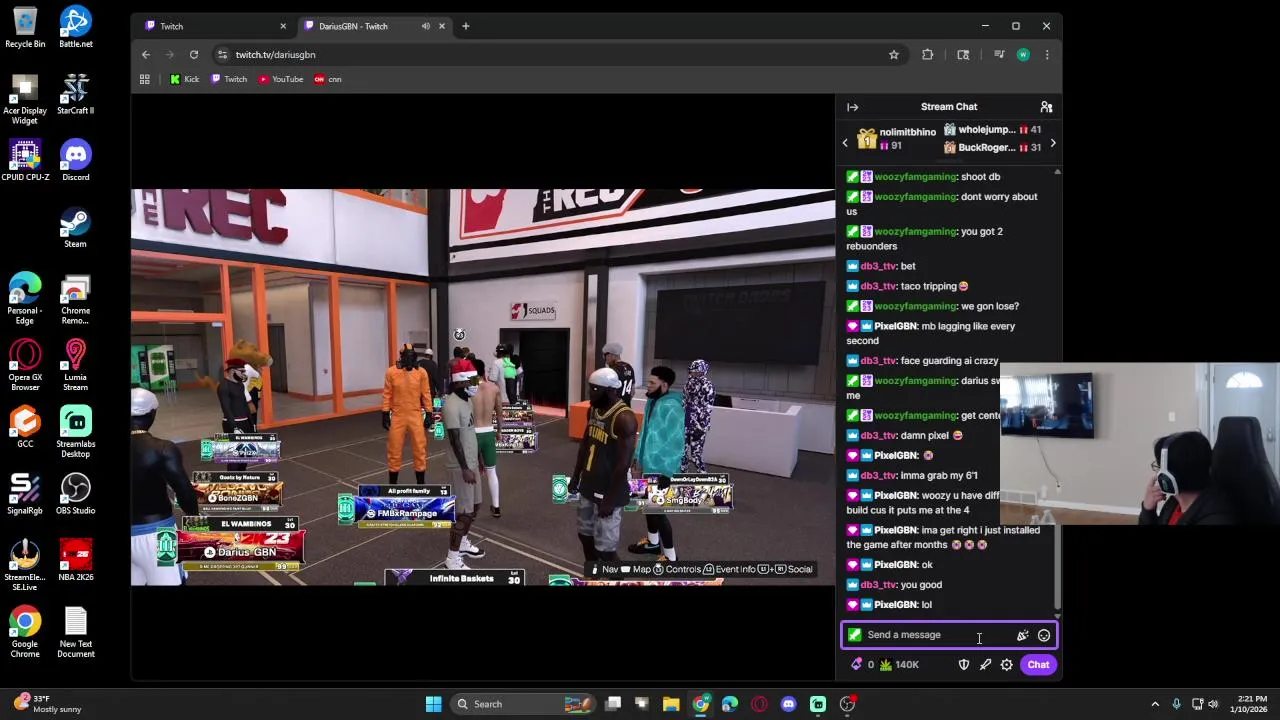Open a new Chrome tab
The height and width of the screenshot is (720, 1280).
(x=465, y=26)
